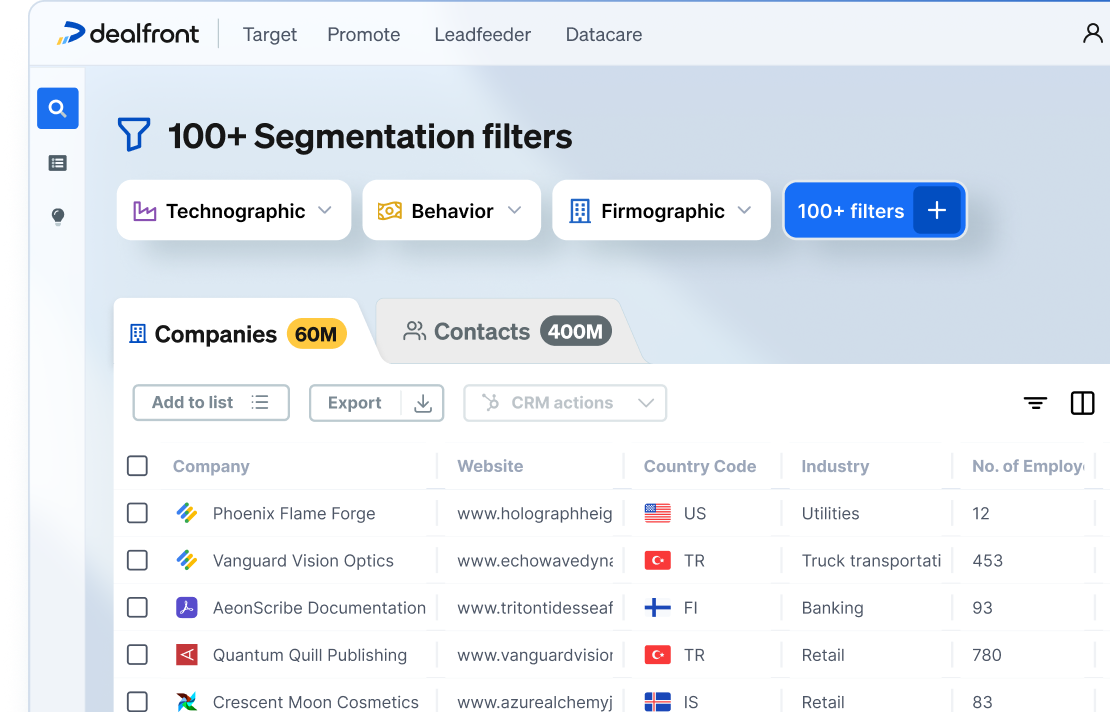1110x712 pixels.
Task: Open the www.azurealchemyj website cell
Action: [534, 702]
